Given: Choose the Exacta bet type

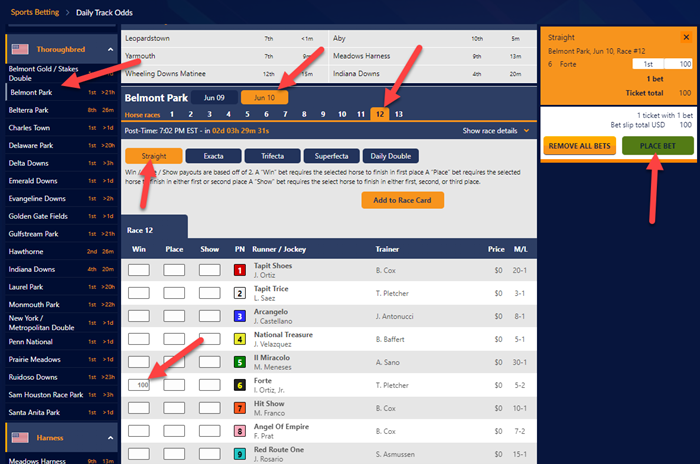Looking at the screenshot, I should [x=213, y=156].
